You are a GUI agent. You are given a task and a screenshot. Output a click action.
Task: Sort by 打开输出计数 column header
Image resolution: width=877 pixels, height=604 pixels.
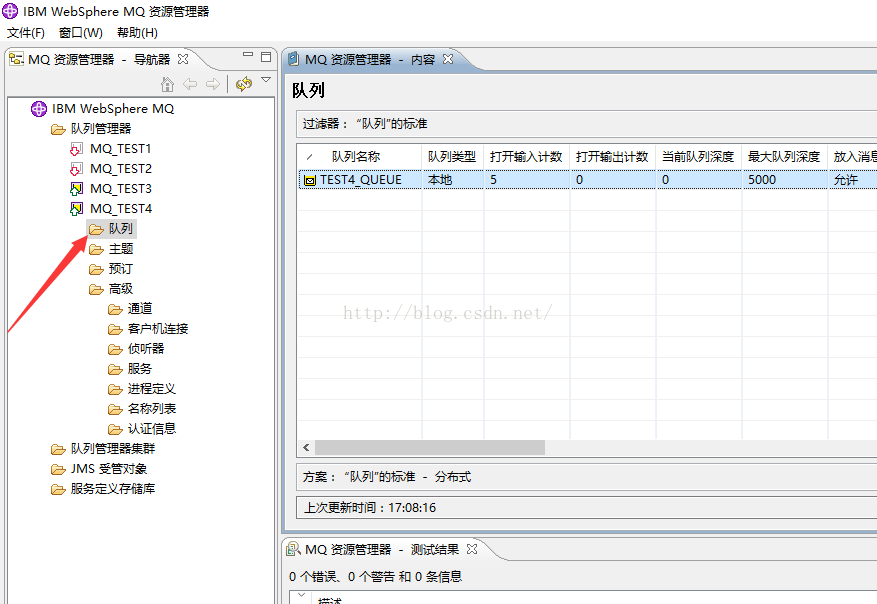pos(612,157)
